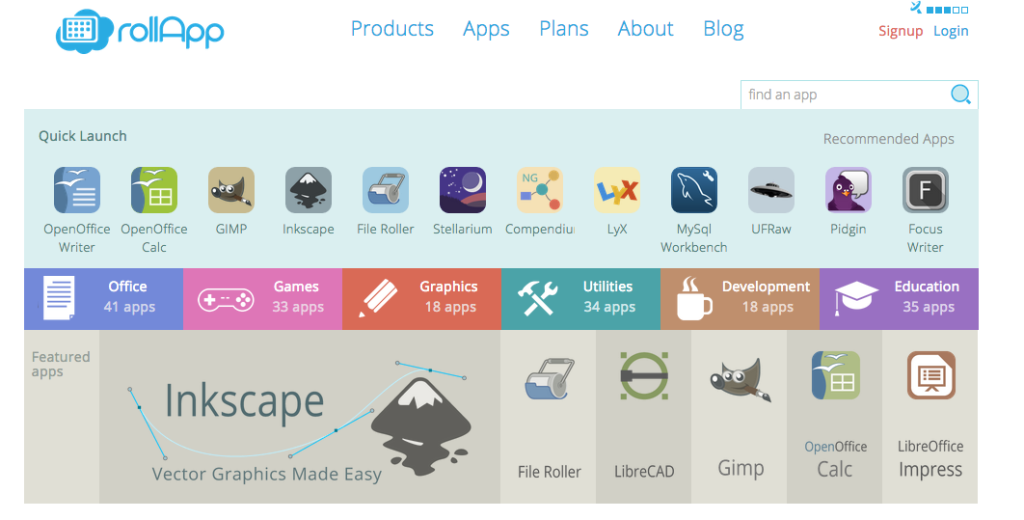Launch the LyX app icon

click(x=616, y=190)
